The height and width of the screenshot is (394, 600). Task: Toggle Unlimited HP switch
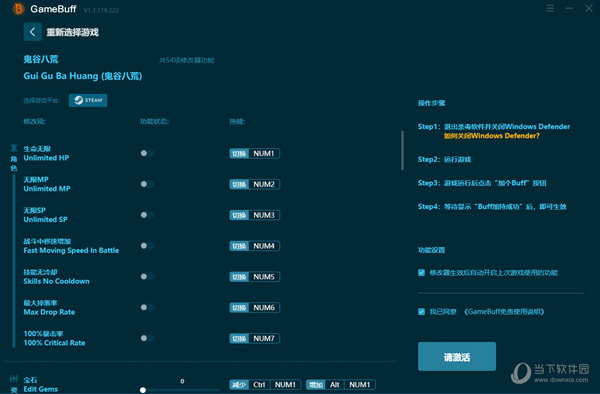(147, 153)
